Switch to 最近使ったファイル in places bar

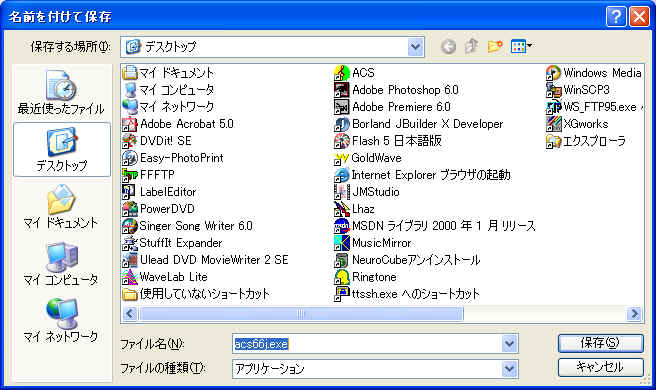coord(61,92)
